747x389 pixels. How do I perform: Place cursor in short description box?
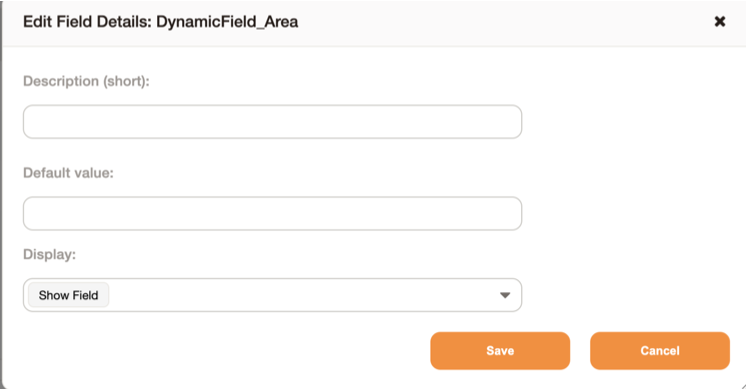click(x=273, y=122)
